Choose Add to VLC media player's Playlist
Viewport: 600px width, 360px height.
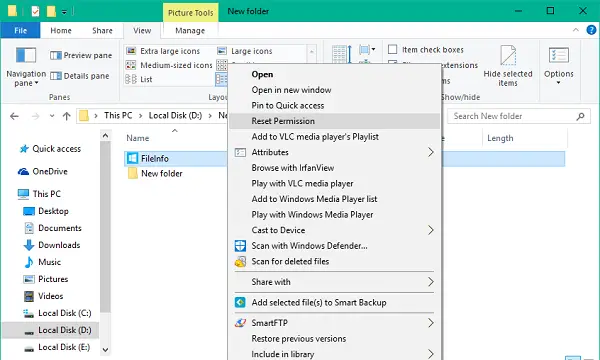[x=334, y=137]
